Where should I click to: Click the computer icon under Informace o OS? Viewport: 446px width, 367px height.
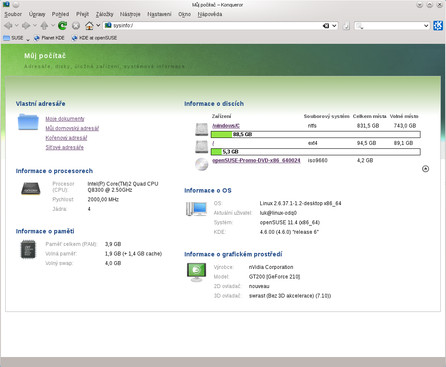[x=196, y=209]
